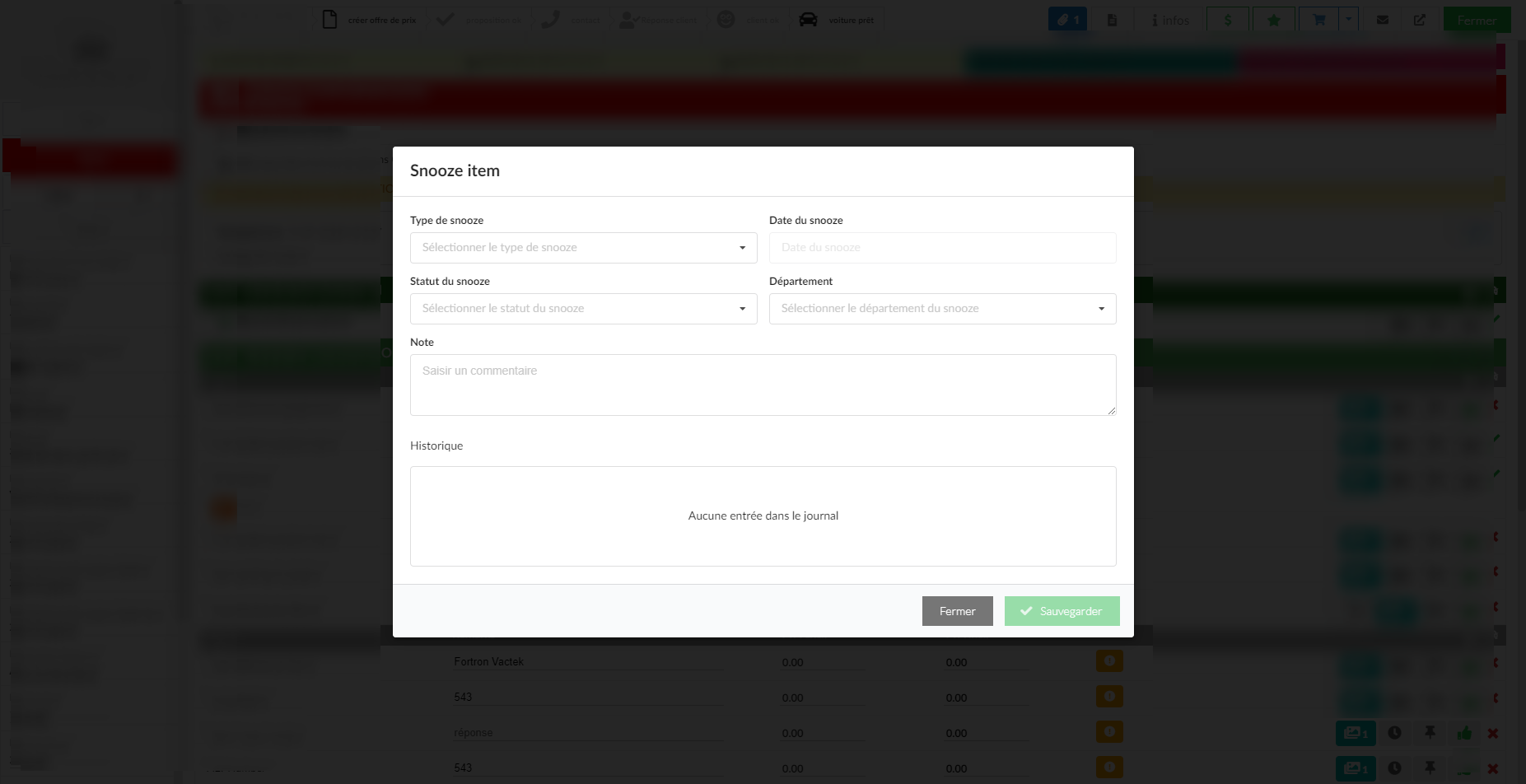Click the contact phone icon
Viewport: 1526px width, 784px height.
550,20
